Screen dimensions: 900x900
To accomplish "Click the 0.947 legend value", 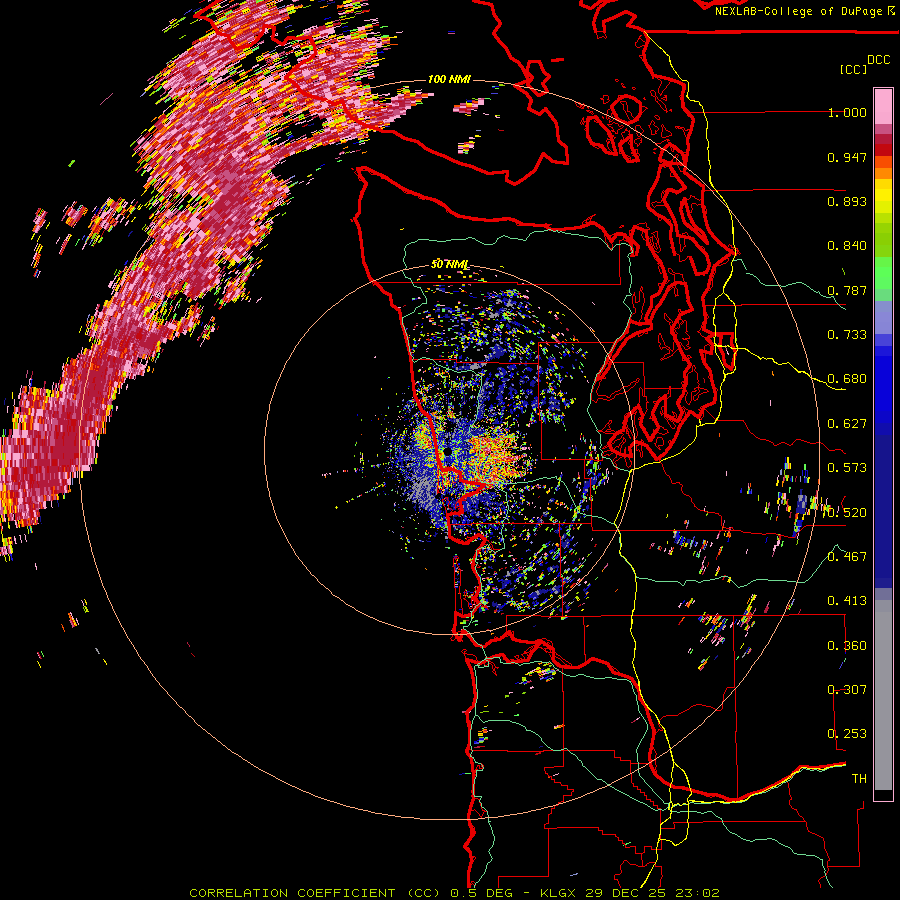I will pos(847,157).
